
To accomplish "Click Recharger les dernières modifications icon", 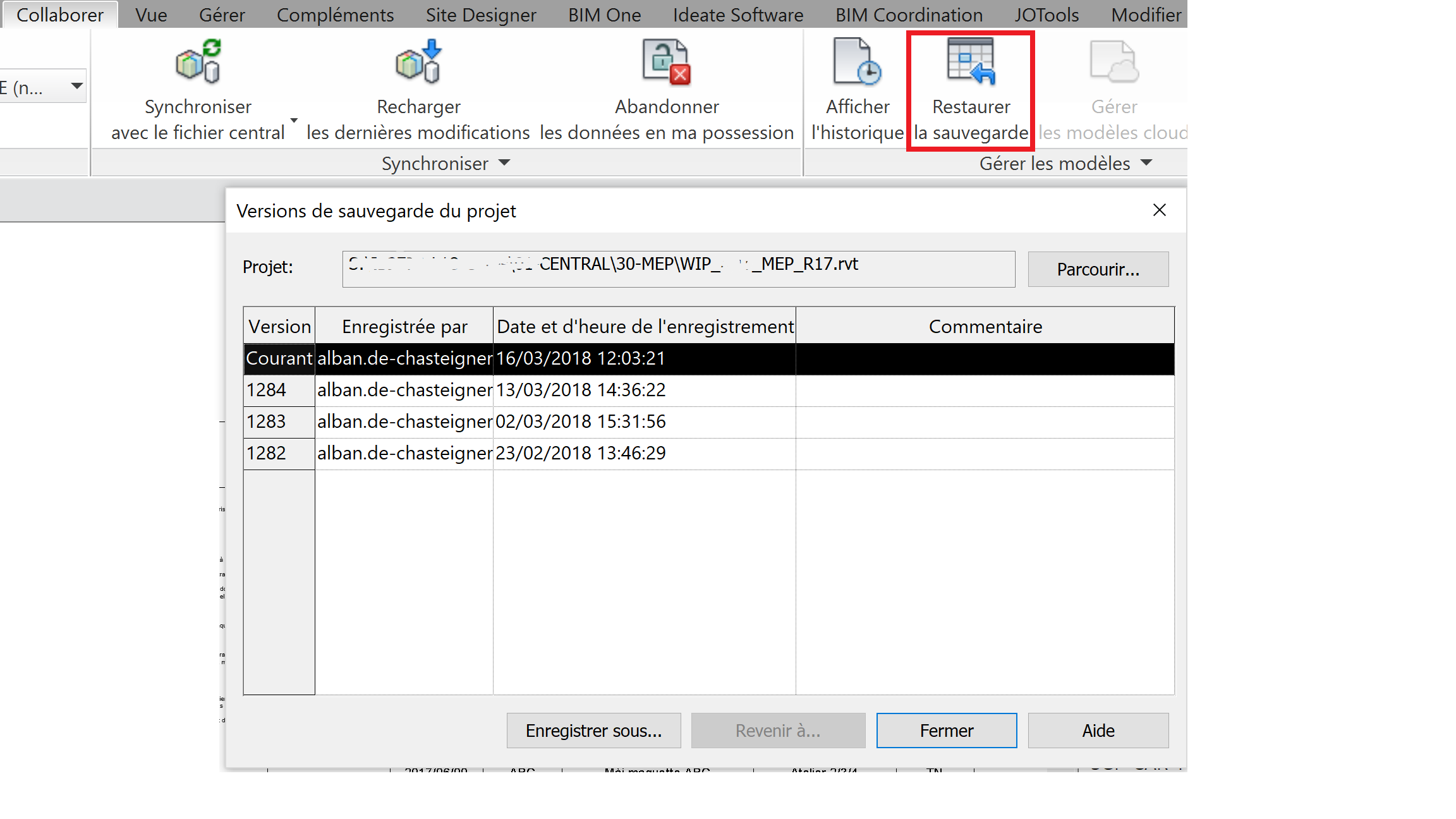I will point(418,62).
